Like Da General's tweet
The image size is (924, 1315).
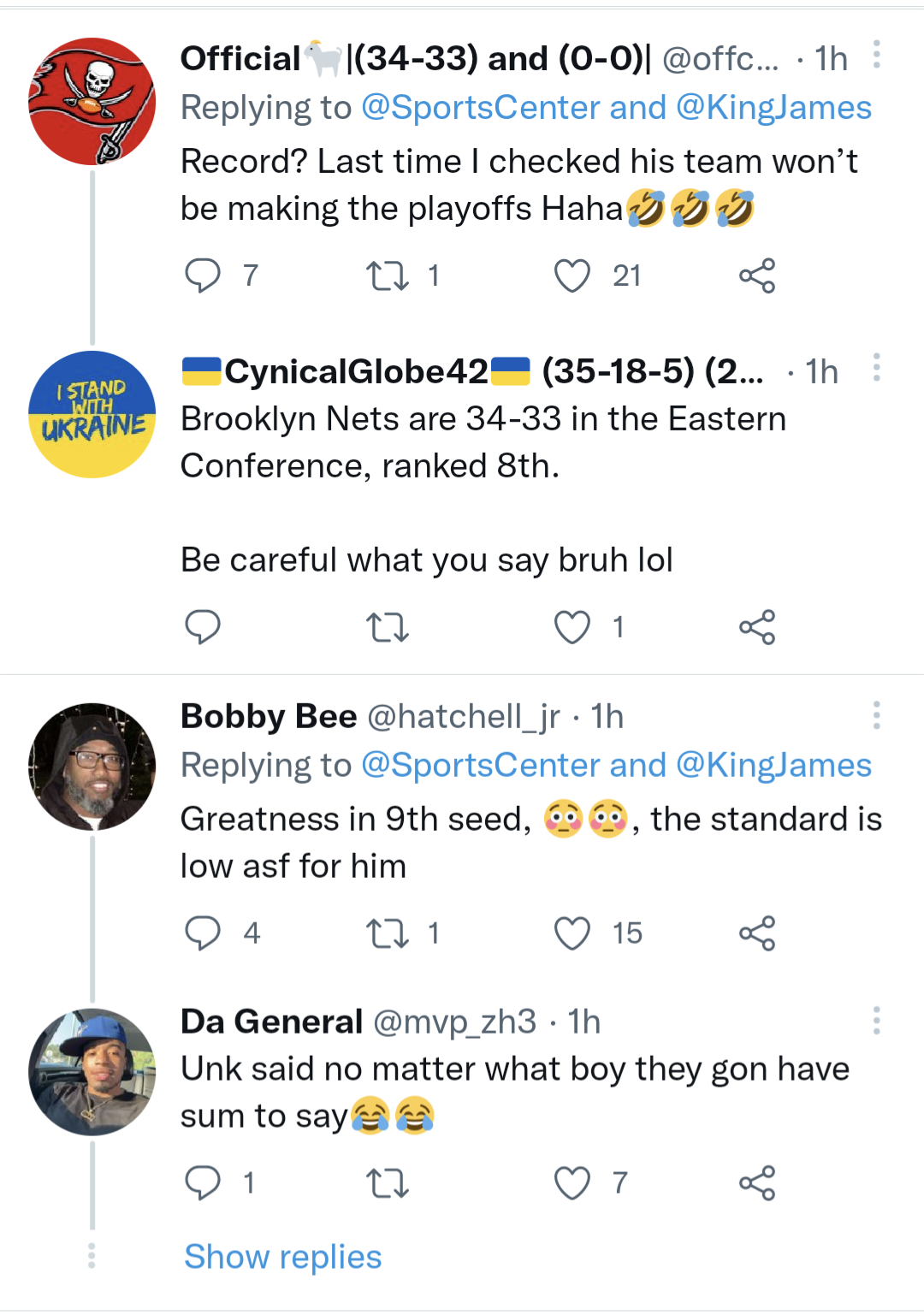[x=572, y=1183]
